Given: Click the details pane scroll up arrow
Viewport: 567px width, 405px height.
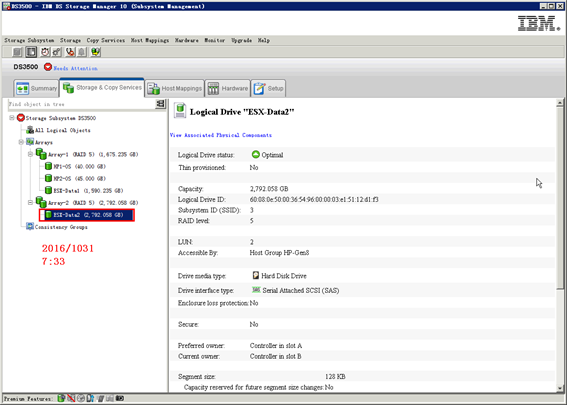Looking at the screenshot, I should tap(560, 103).
